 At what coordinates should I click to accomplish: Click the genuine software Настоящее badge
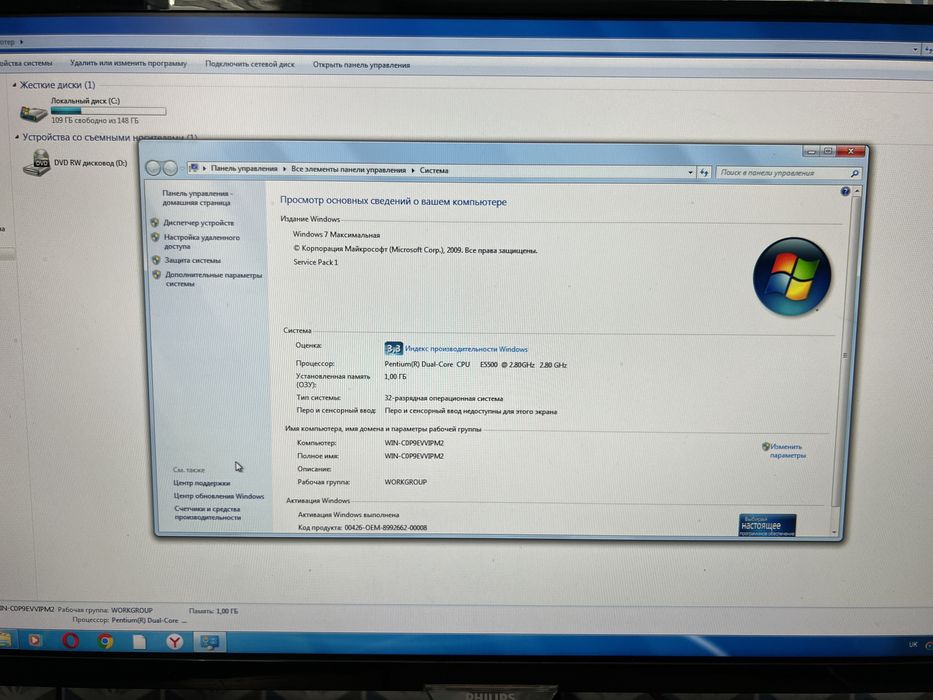point(767,525)
